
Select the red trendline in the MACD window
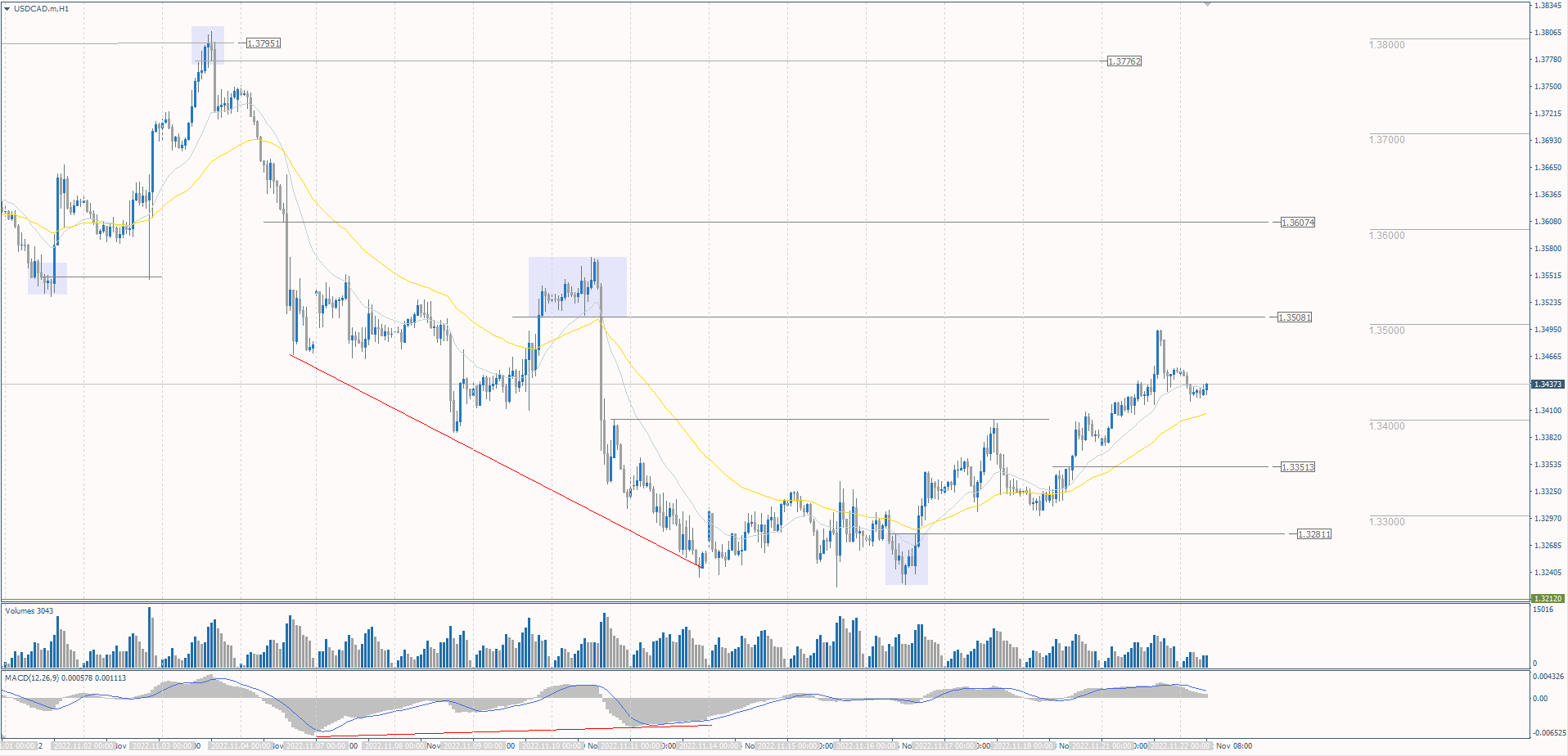tap(514, 731)
